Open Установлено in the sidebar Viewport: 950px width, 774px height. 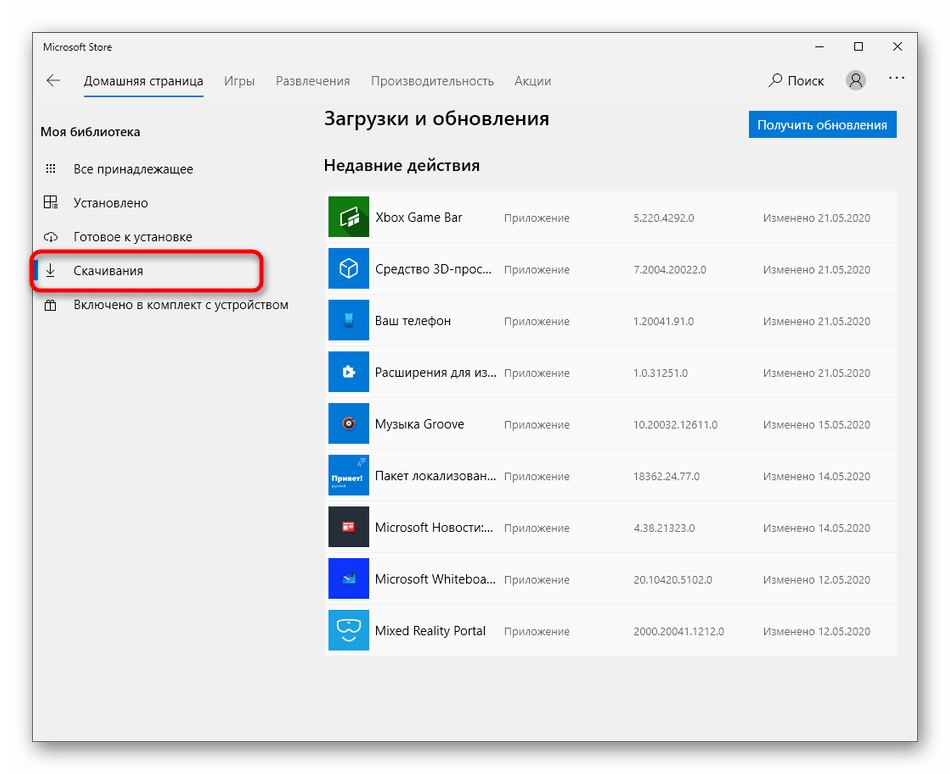(x=110, y=203)
